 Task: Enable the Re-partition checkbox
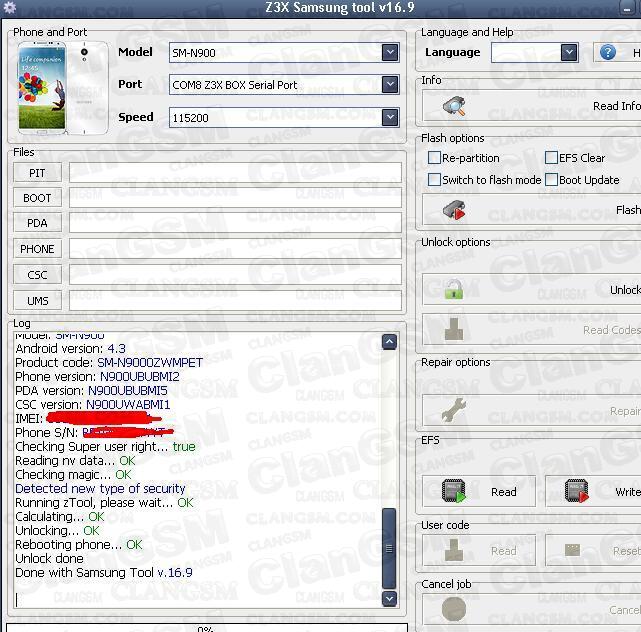[x=434, y=157]
